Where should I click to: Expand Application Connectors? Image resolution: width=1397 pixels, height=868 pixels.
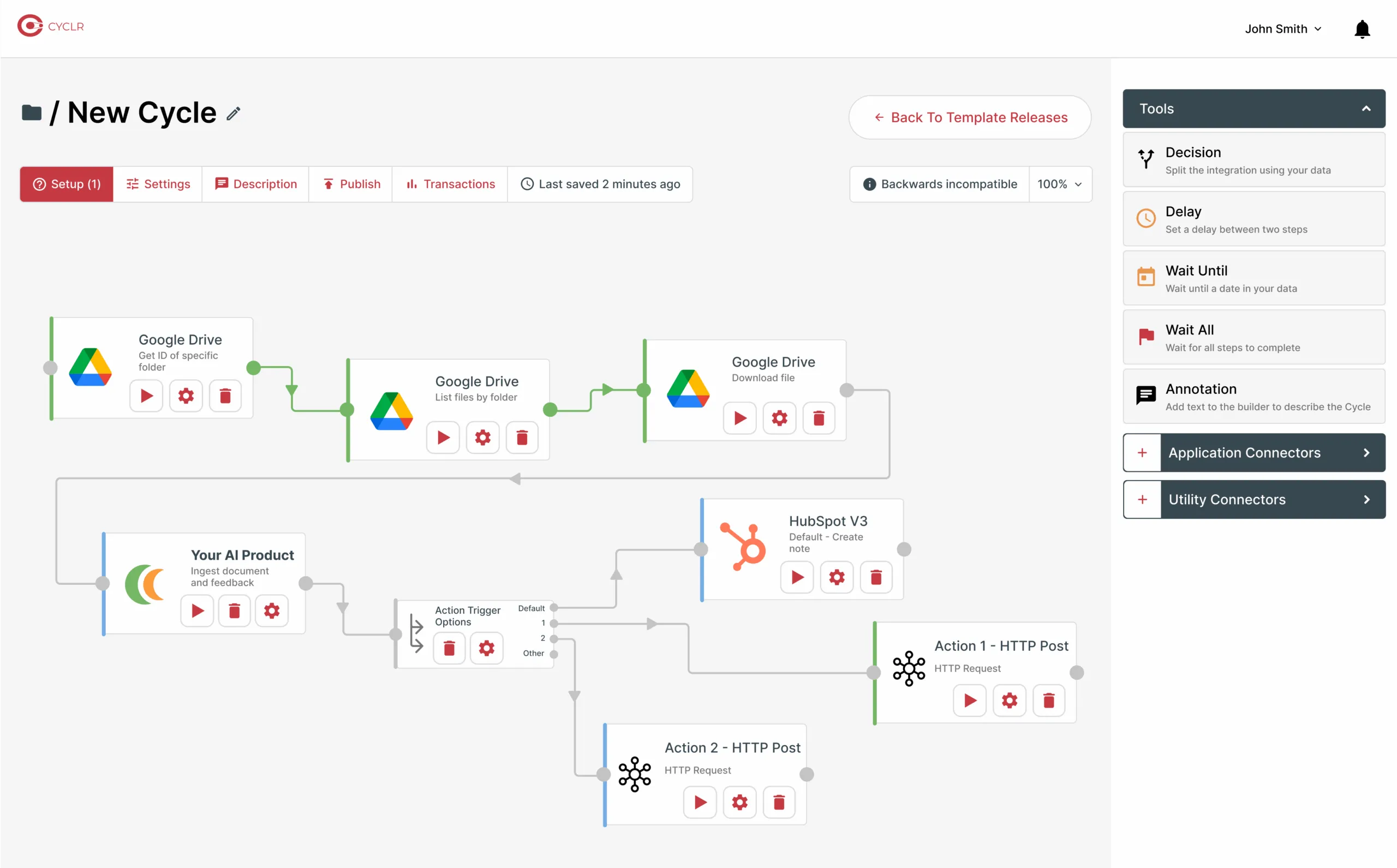tap(1252, 452)
